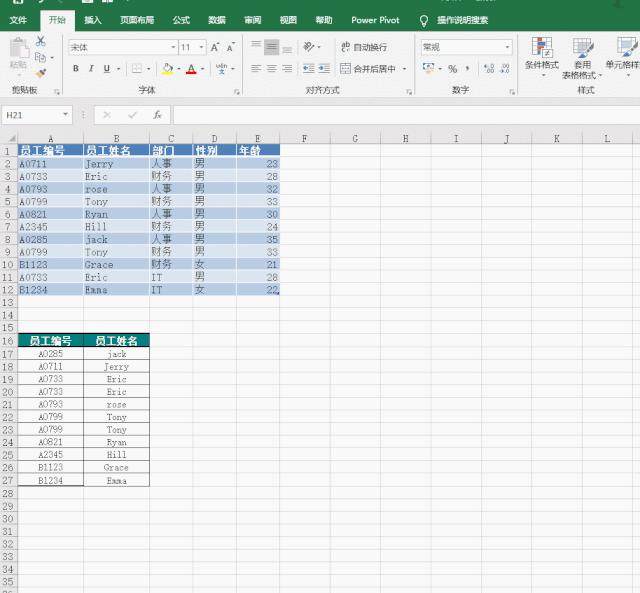Switch to the 审阅 Review tab
The image size is (640, 593).
[253, 20]
